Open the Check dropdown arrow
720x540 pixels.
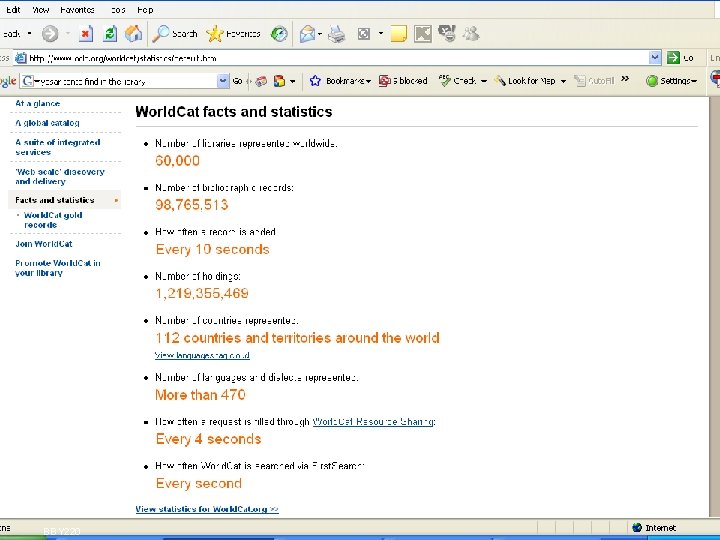[x=484, y=81]
